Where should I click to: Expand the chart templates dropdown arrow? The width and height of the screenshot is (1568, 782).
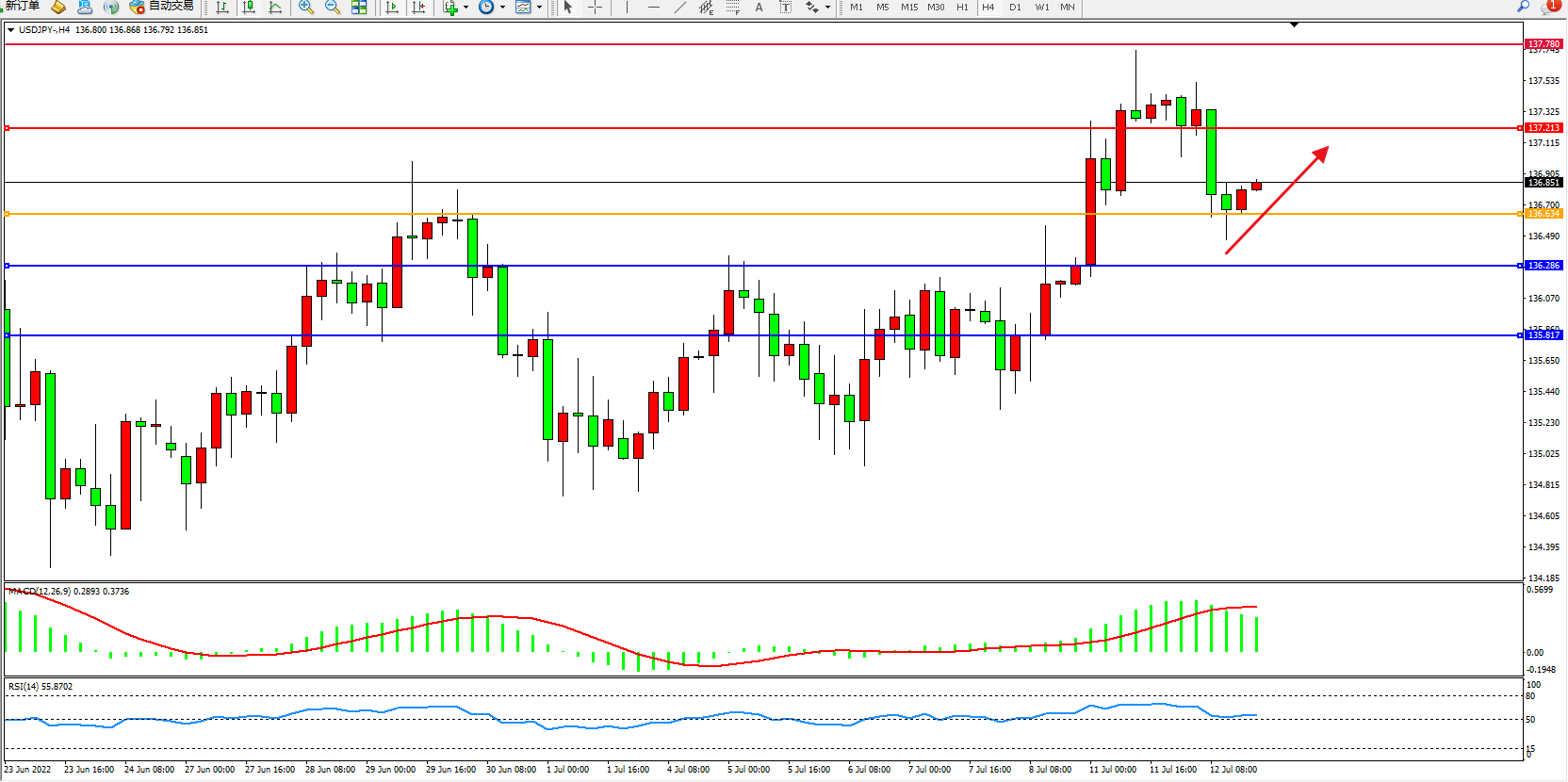pos(539,8)
